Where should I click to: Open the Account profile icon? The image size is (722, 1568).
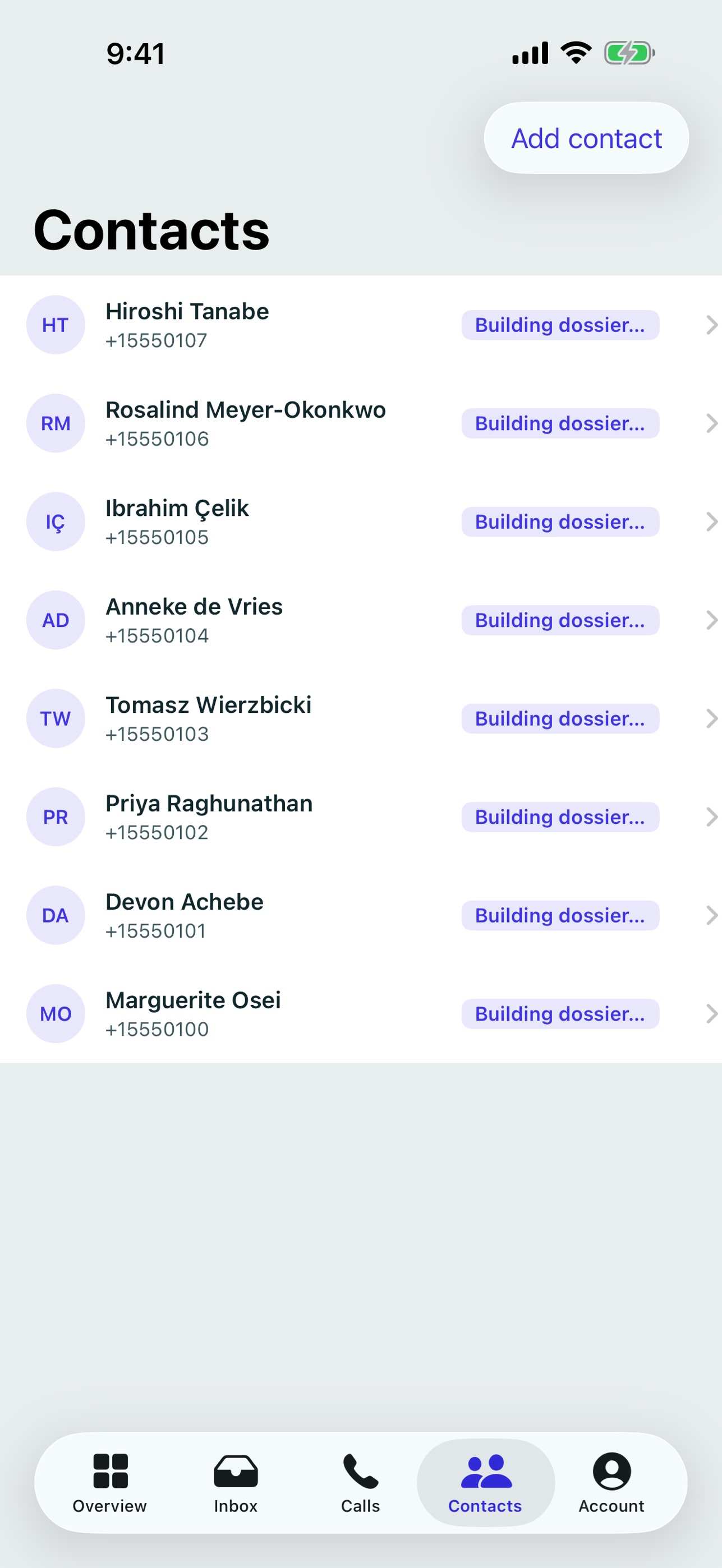[x=611, y=1470]
